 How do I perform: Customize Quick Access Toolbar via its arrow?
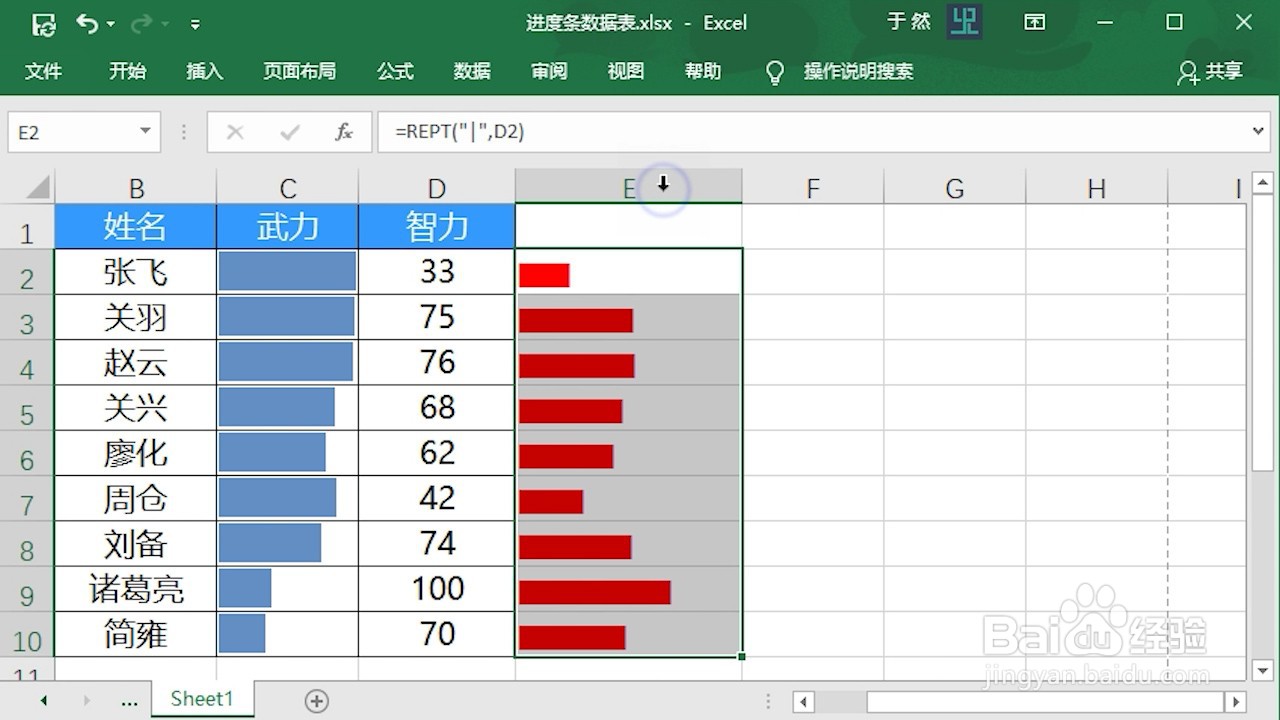coord(195,23)
